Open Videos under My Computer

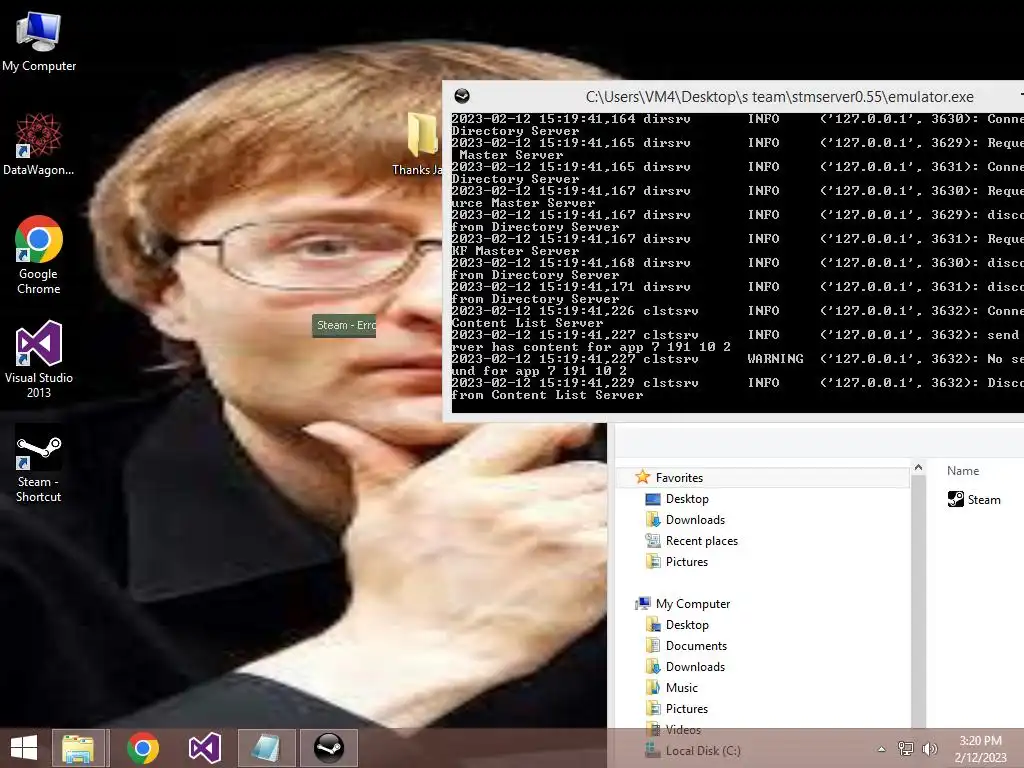[683, 729]
